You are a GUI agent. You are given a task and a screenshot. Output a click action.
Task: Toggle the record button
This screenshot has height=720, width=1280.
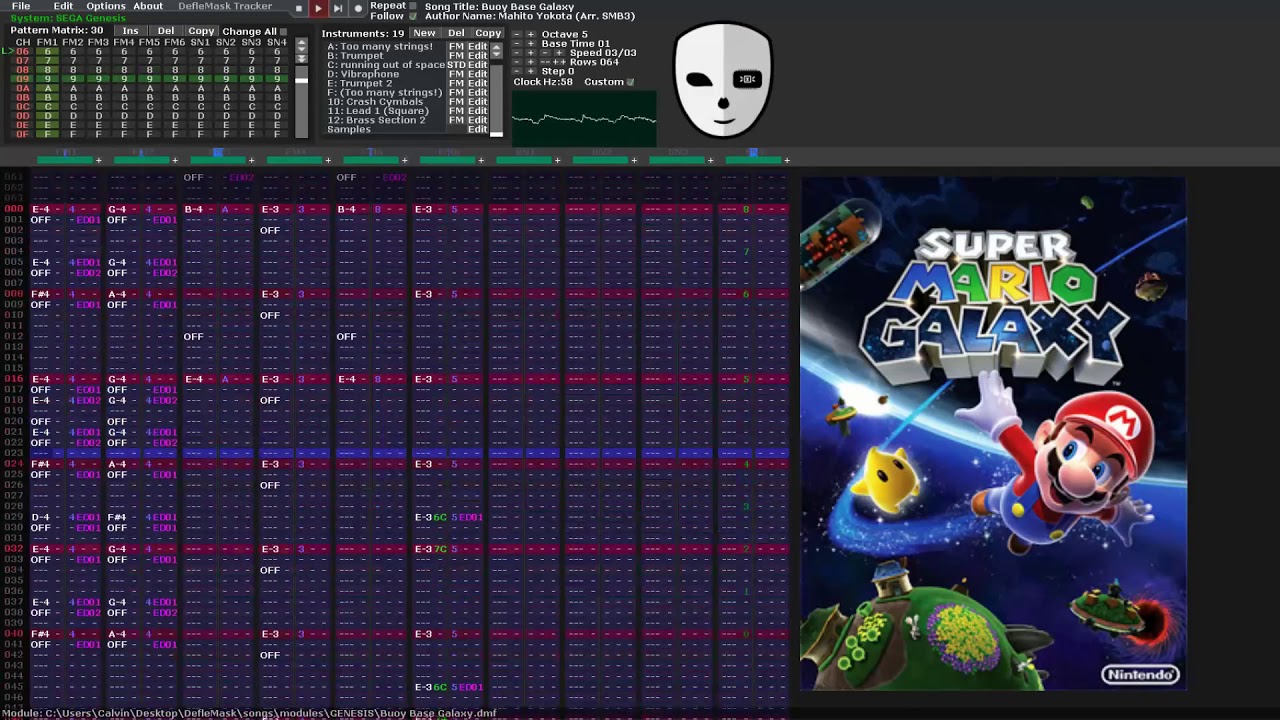[x=358, y=8]
